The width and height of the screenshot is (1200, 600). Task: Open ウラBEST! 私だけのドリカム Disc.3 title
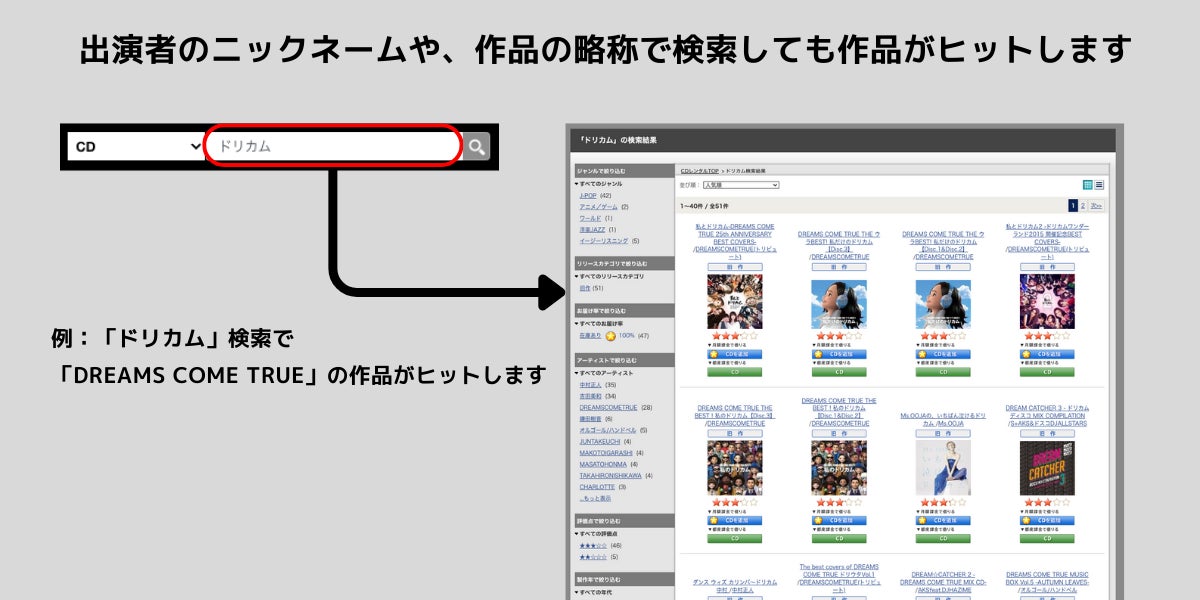click(840, 245)
